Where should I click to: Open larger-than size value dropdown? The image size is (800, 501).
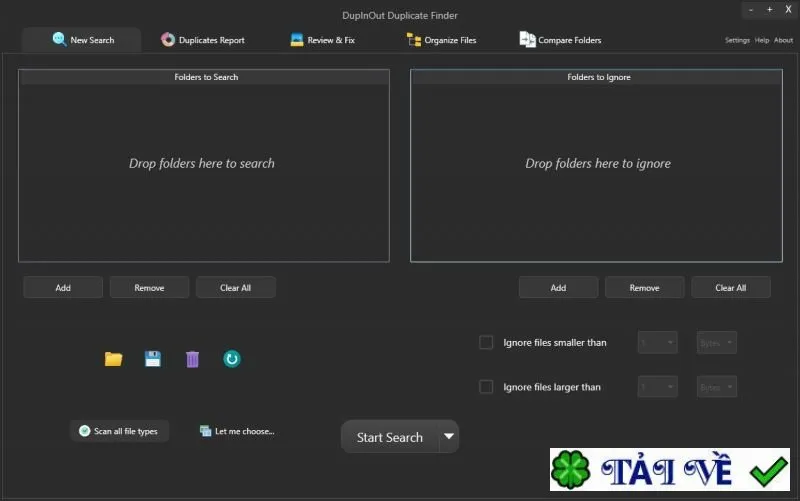657,387
